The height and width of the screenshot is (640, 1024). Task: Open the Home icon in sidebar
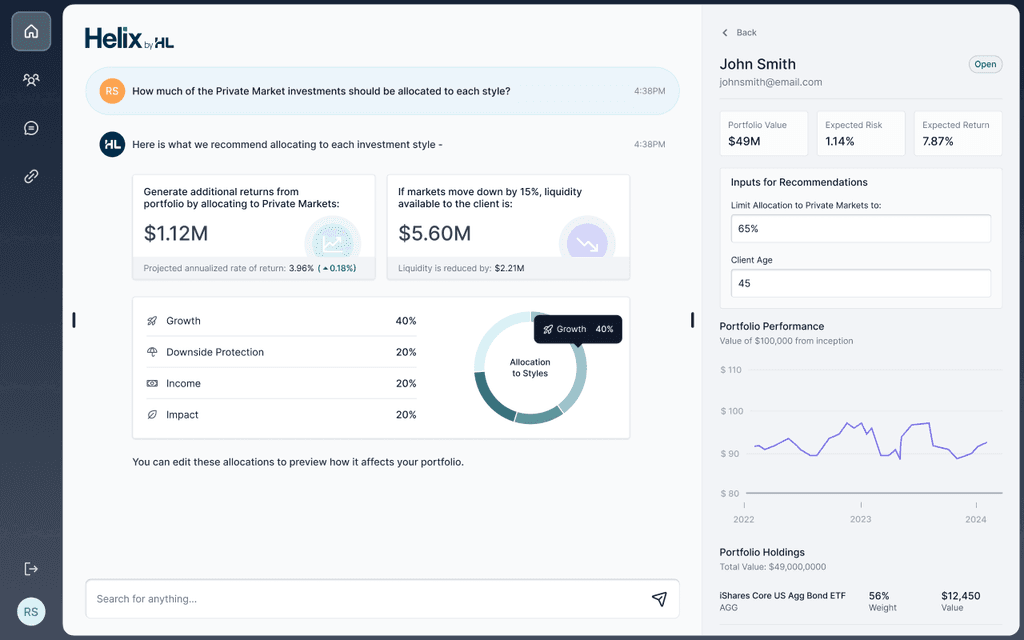tap(31, 31)
